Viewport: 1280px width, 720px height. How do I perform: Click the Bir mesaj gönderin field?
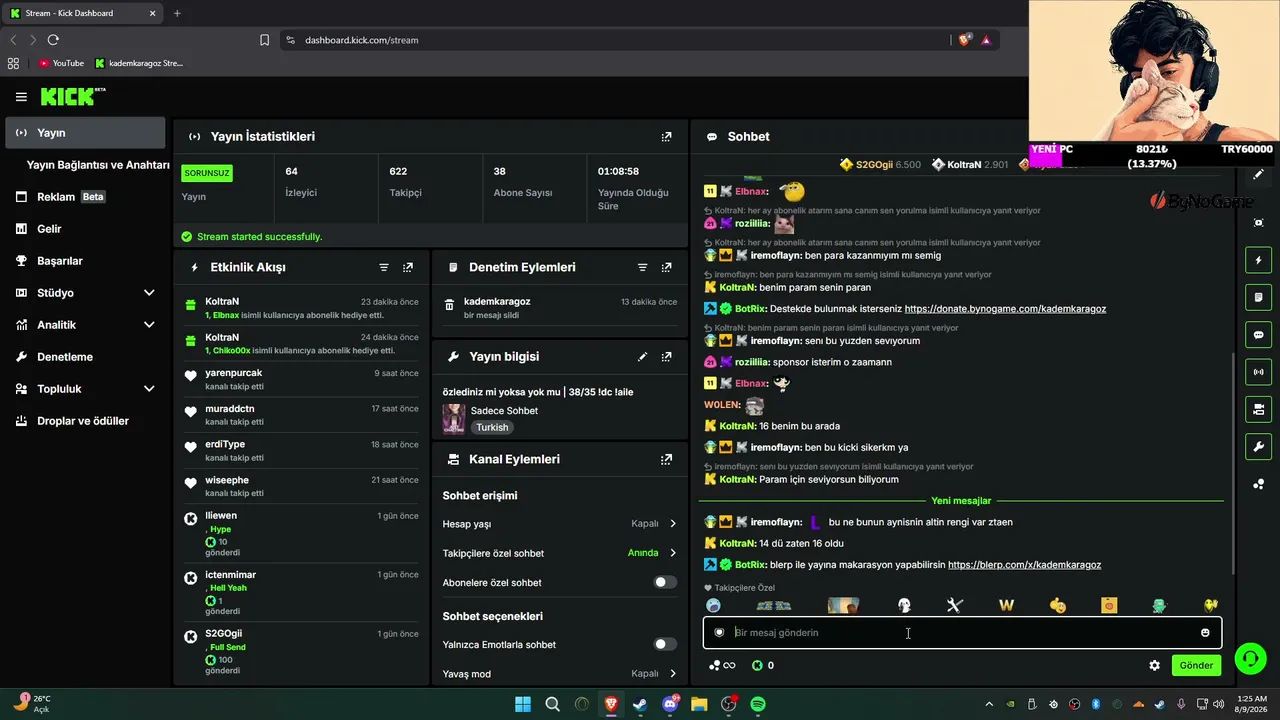coord(962,633)
